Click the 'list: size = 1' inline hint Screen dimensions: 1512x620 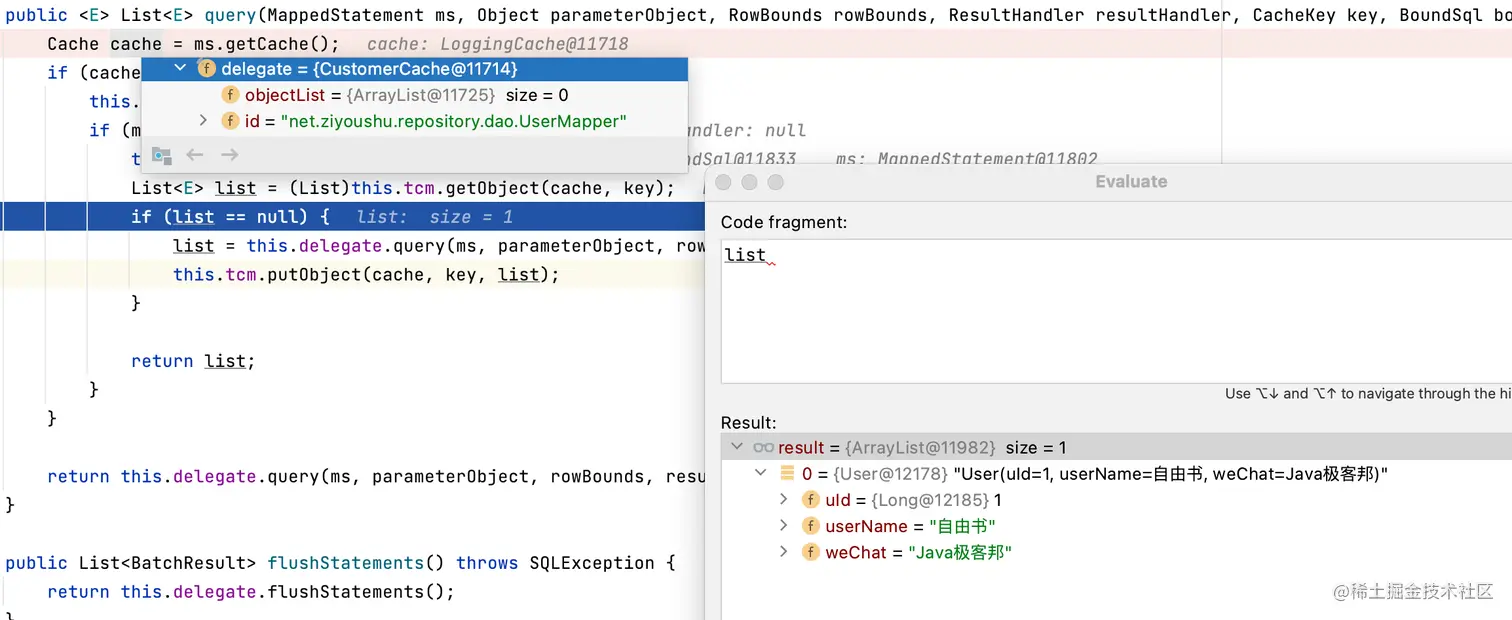click(x=435, y=217)
